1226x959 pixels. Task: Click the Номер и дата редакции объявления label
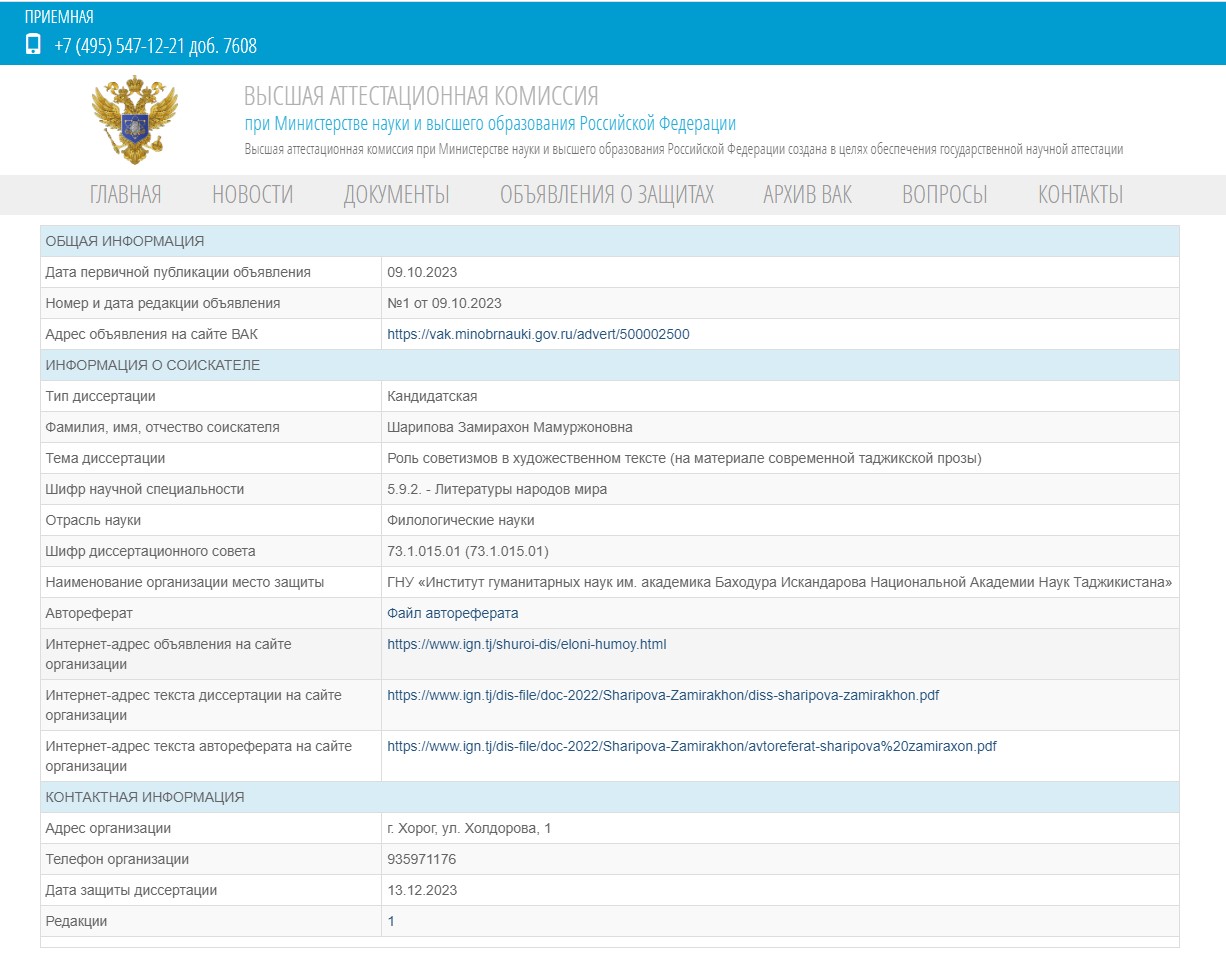[163, 303]
